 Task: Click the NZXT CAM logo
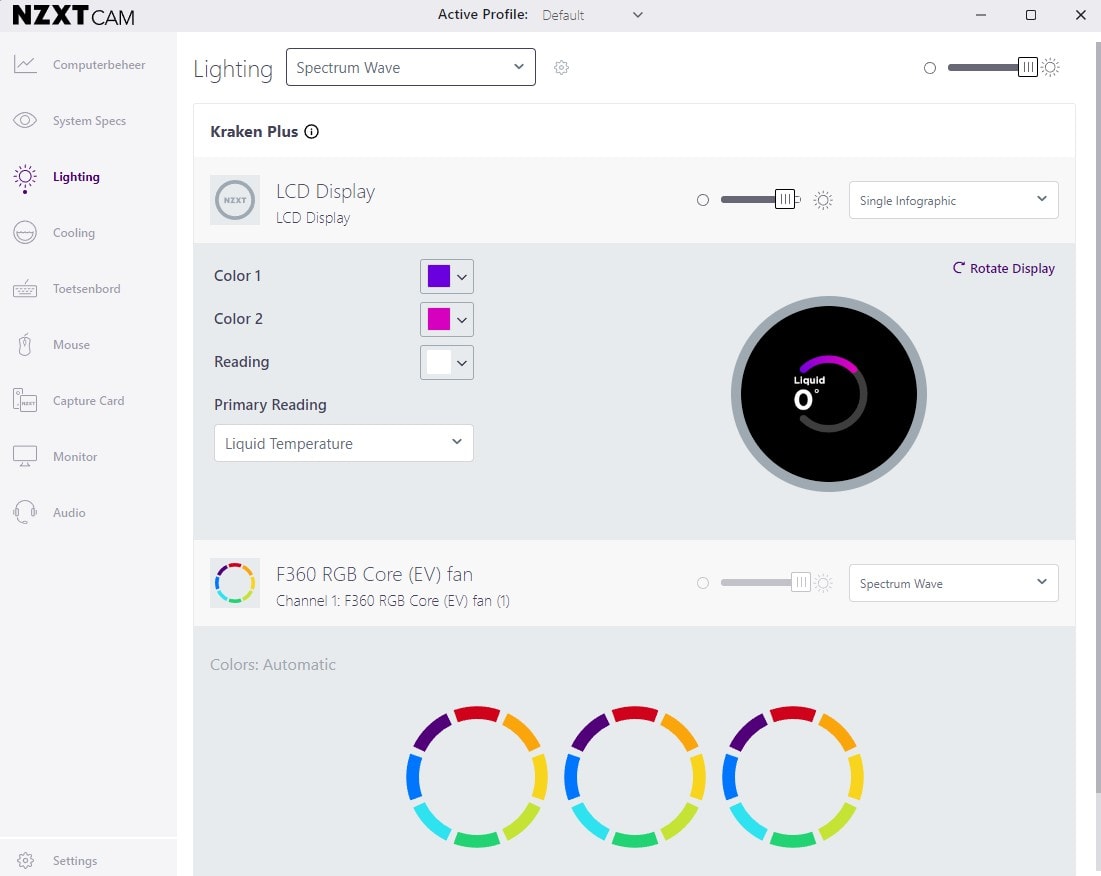pos(74,15)
